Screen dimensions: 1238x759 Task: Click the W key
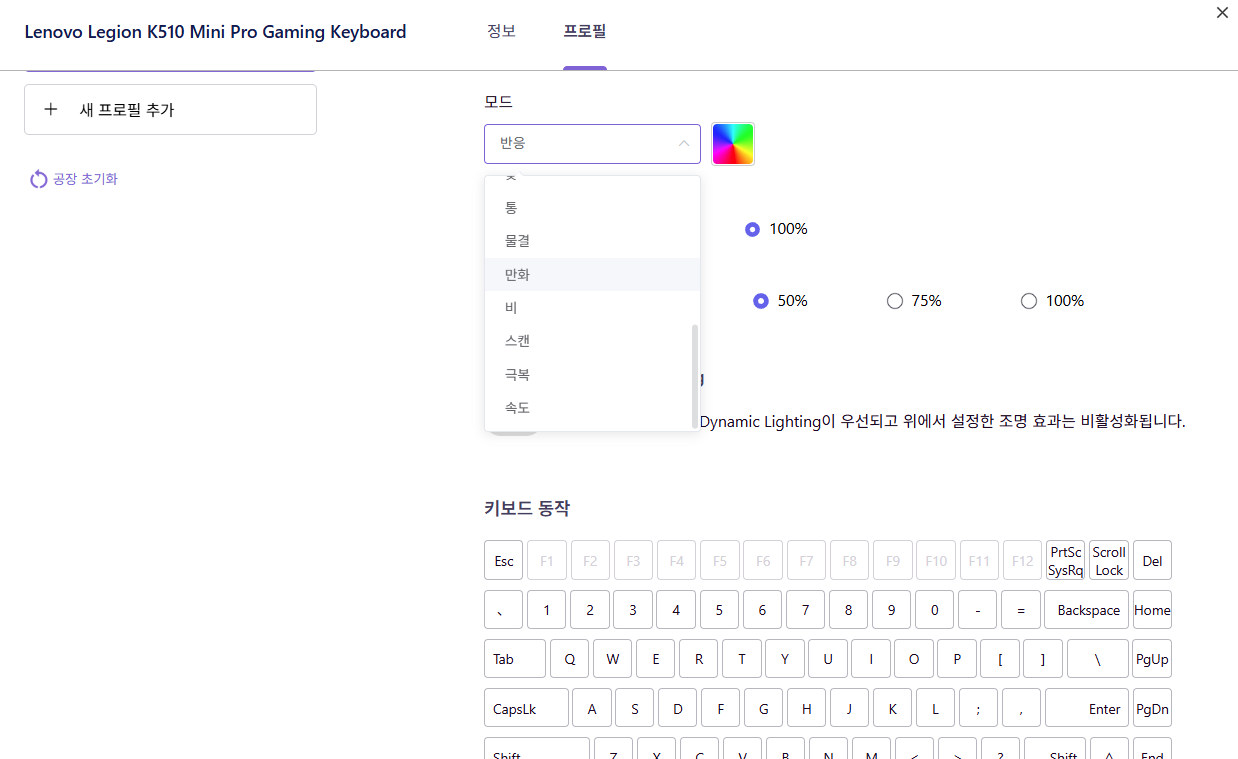click(x=613, y=659)
